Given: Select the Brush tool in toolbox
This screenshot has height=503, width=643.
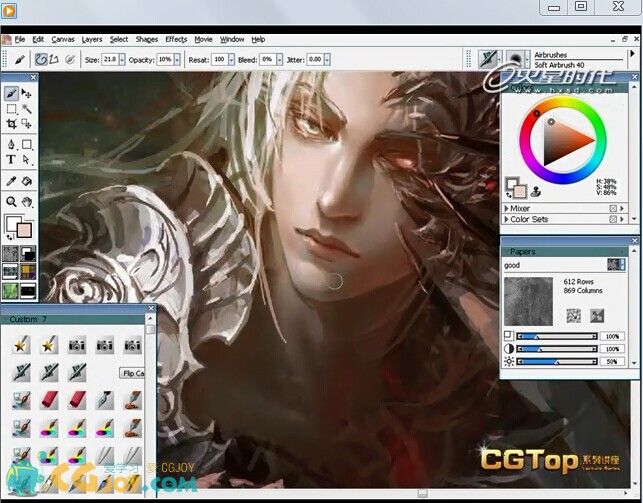Looking at the screenshot, I should 11,93.
